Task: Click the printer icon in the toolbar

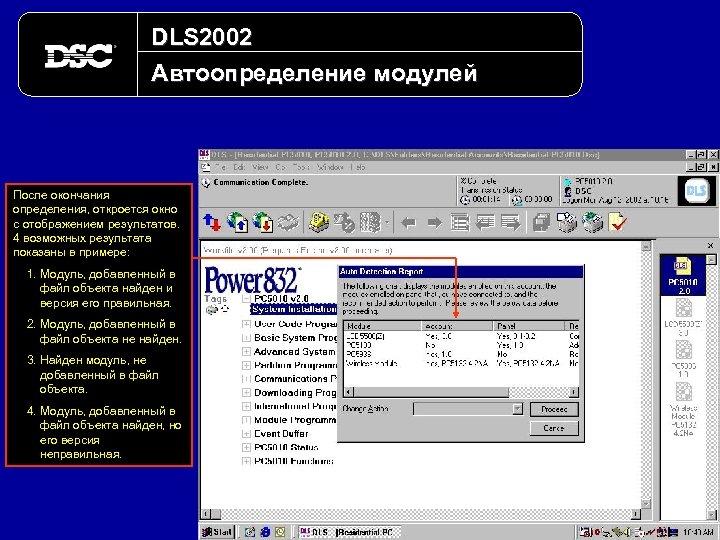Action: [x=567, y=223]
